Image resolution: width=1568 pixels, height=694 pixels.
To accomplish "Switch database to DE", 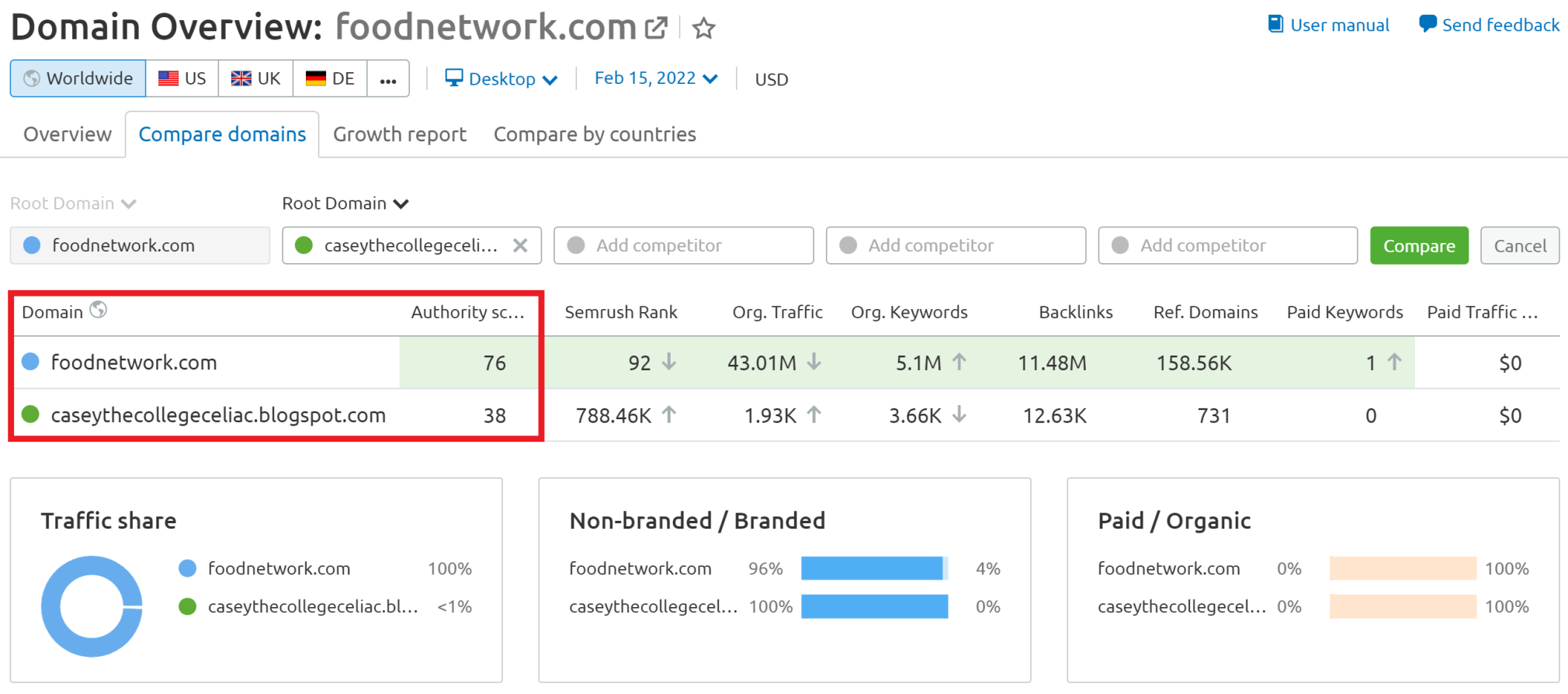I will (x=330, y=78).
